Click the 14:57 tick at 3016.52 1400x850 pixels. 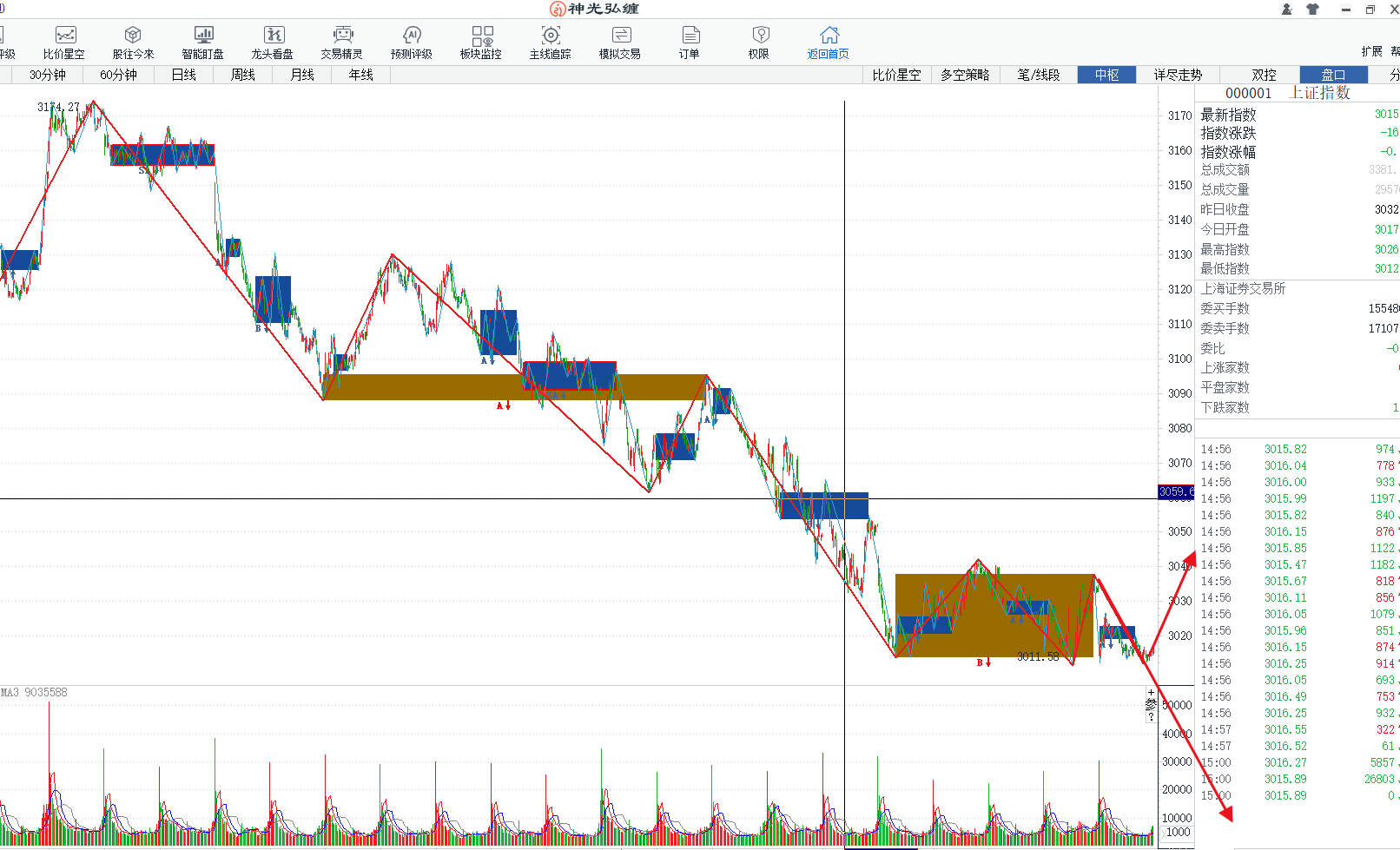point(1298,746)
